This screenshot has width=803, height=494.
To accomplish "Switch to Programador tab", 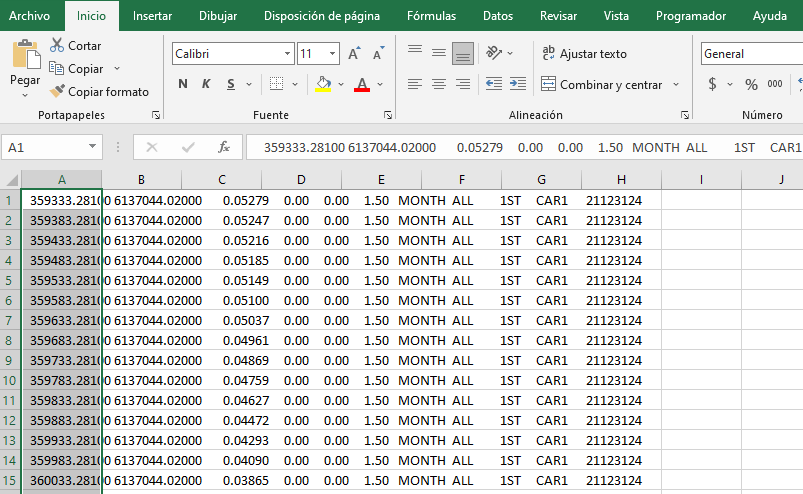I will 691,16.
